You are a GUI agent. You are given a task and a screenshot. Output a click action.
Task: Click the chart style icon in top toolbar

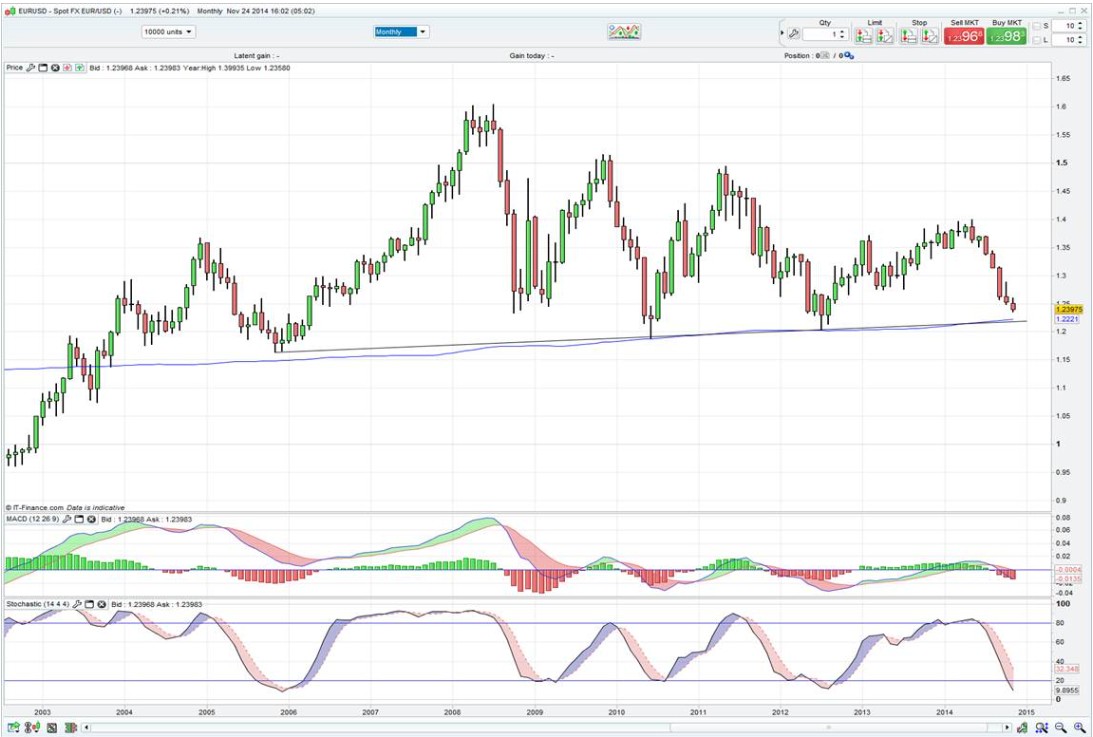click(624, 32)
